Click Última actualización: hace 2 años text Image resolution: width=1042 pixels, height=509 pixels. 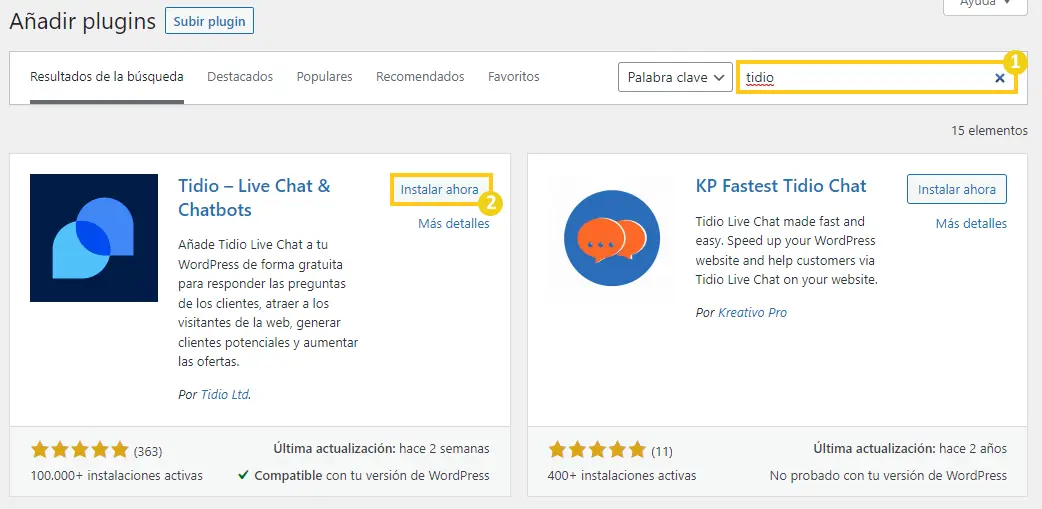pyautogui.click(x=910, y=449)
